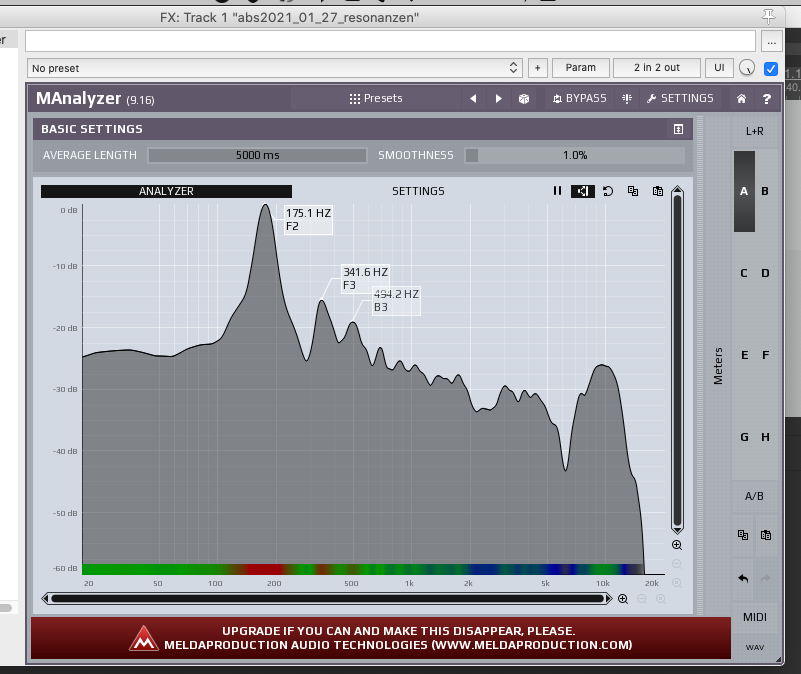The height and width of the screenshot is (674, 801).
Task: Select preset slot H
Action: coord(765,437)
